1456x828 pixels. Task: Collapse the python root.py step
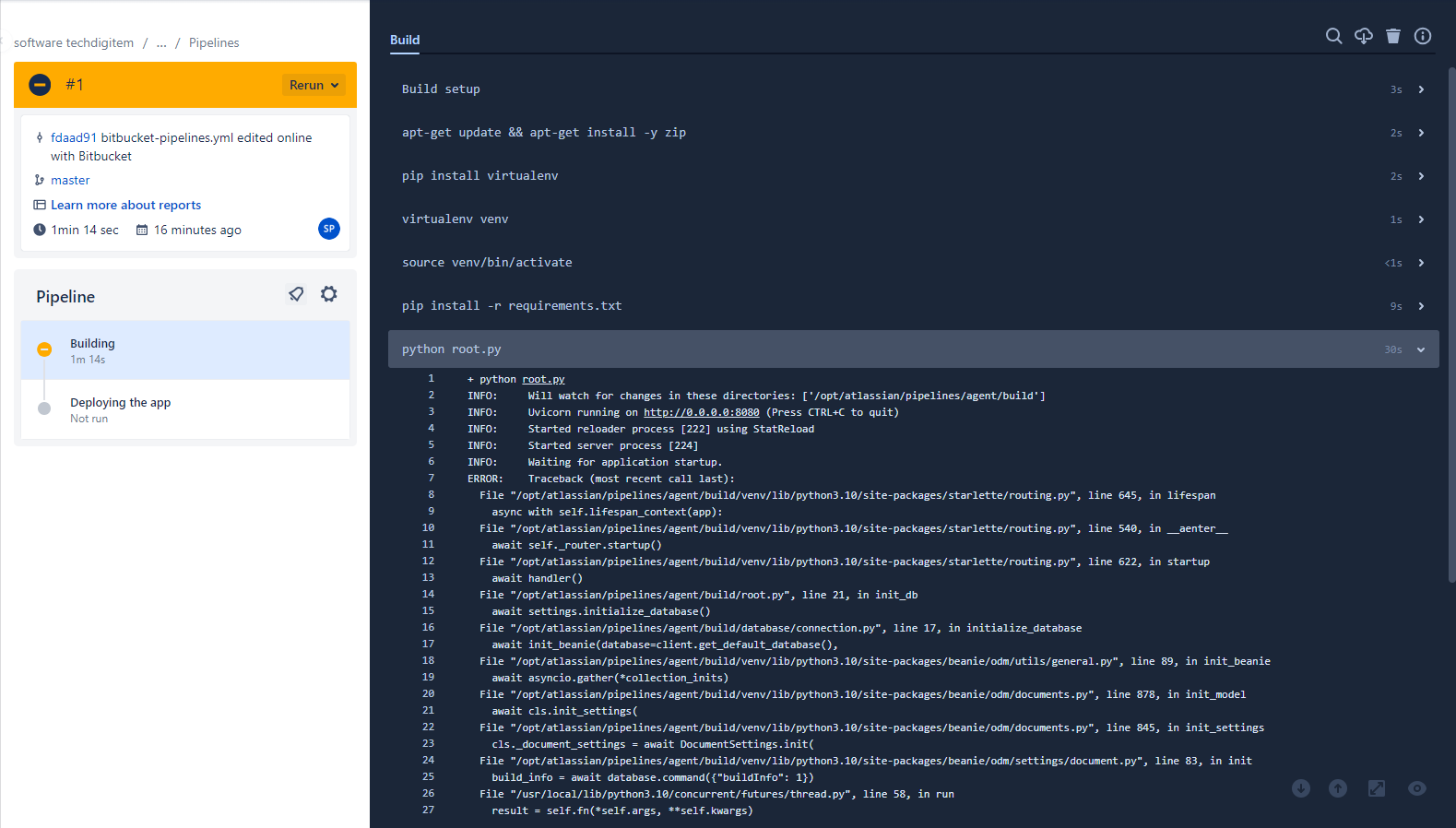tap(914, 349)
